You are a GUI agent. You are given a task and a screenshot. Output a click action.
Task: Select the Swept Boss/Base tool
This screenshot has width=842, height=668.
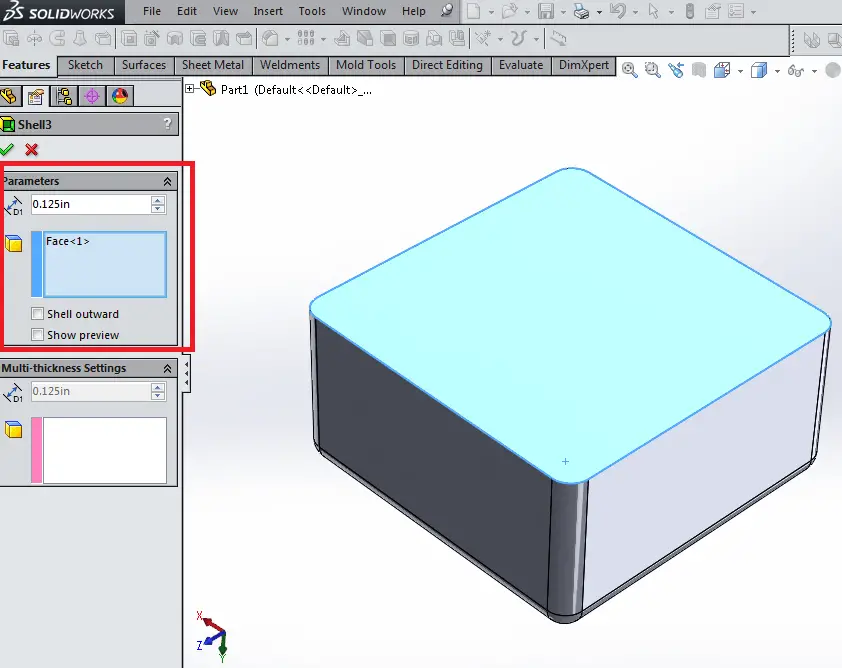click(x=57, y=39)
